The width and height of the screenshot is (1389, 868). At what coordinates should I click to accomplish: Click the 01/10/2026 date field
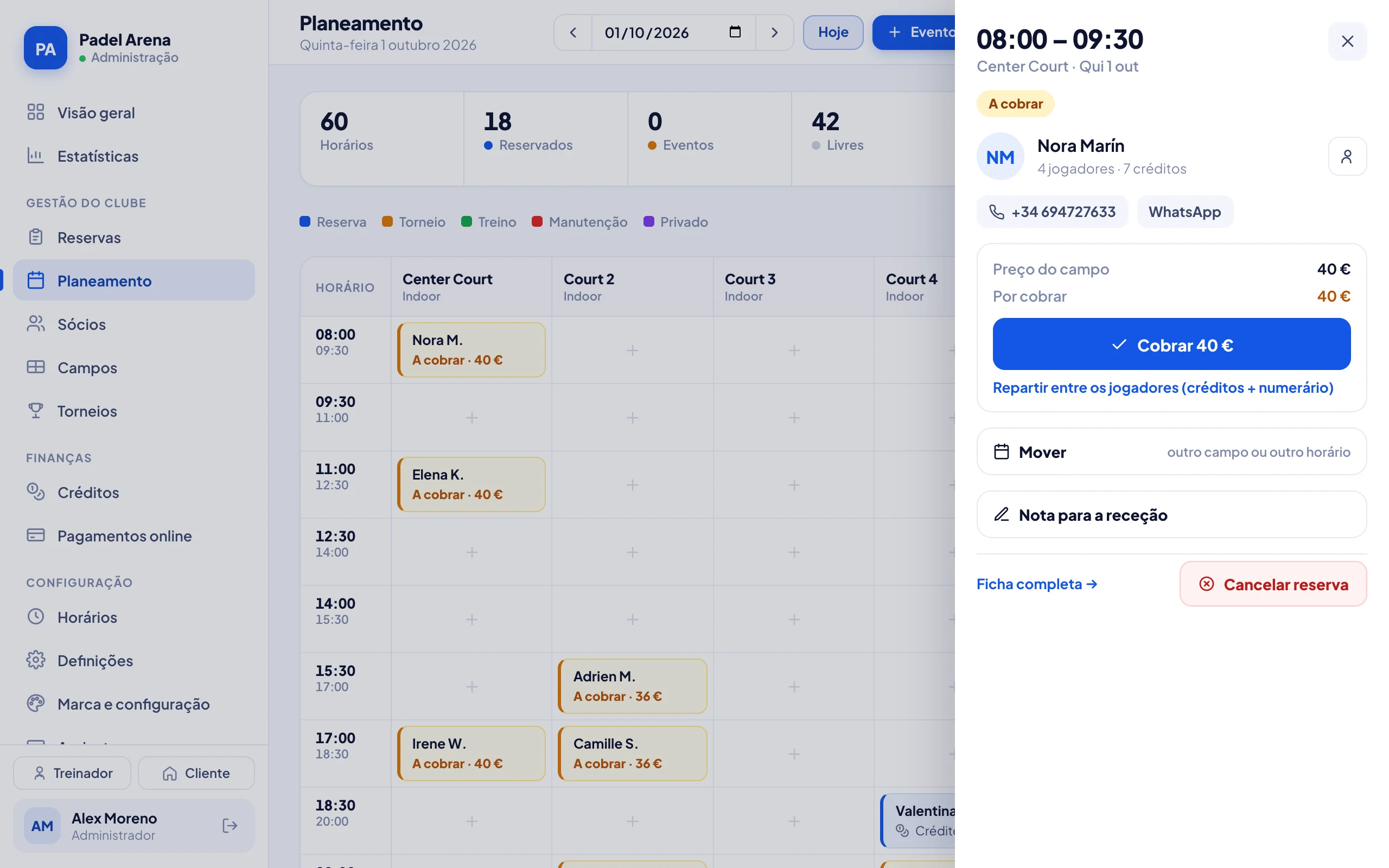click(x=673, y=33)
